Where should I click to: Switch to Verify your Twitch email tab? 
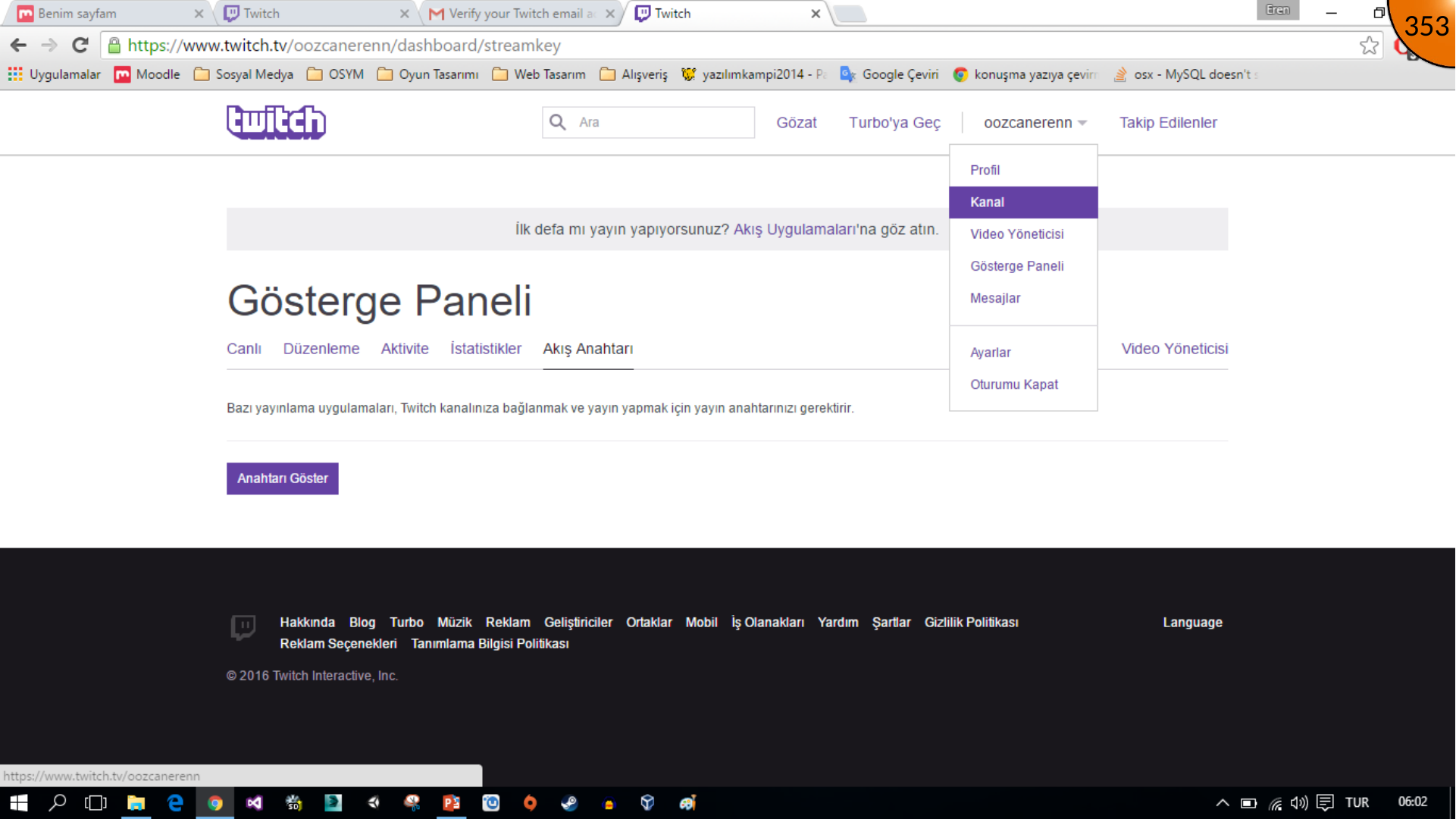pyautogui.click(x=521, y=14)
